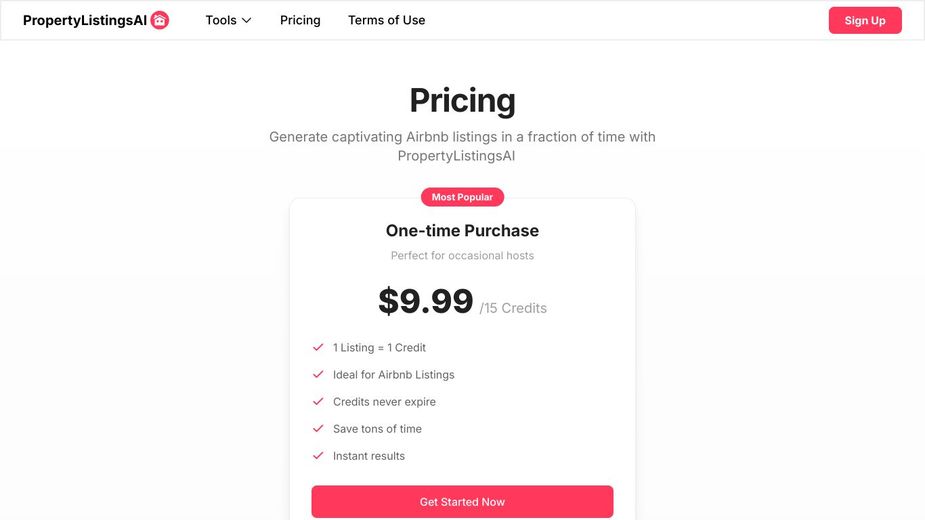The height and width of the screenshot is (520, 925).
Task: Click checkmark beside Instant results
Action: pyautogui.click(x=318, y=456)
